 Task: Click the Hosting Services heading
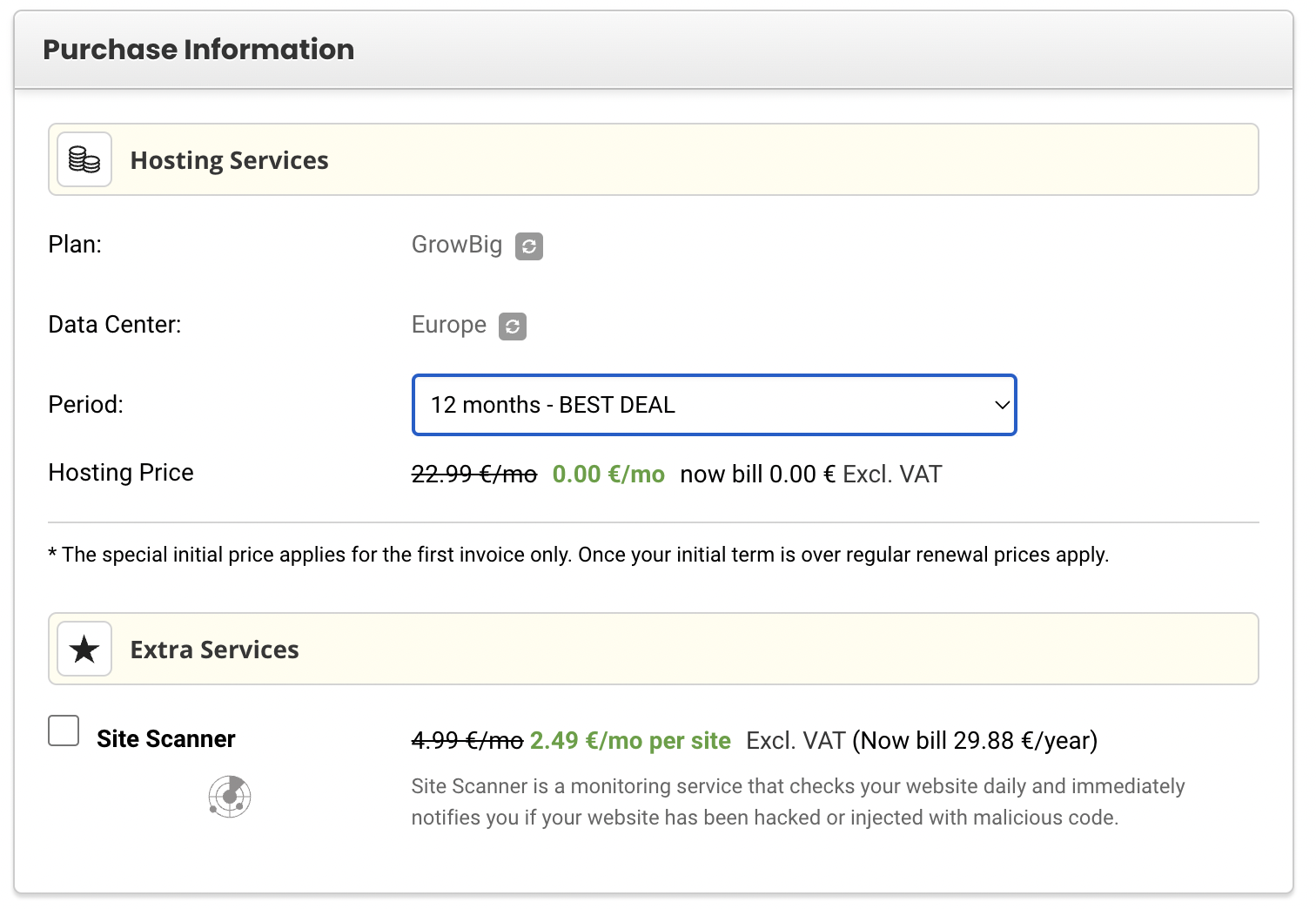click(230, 160)
